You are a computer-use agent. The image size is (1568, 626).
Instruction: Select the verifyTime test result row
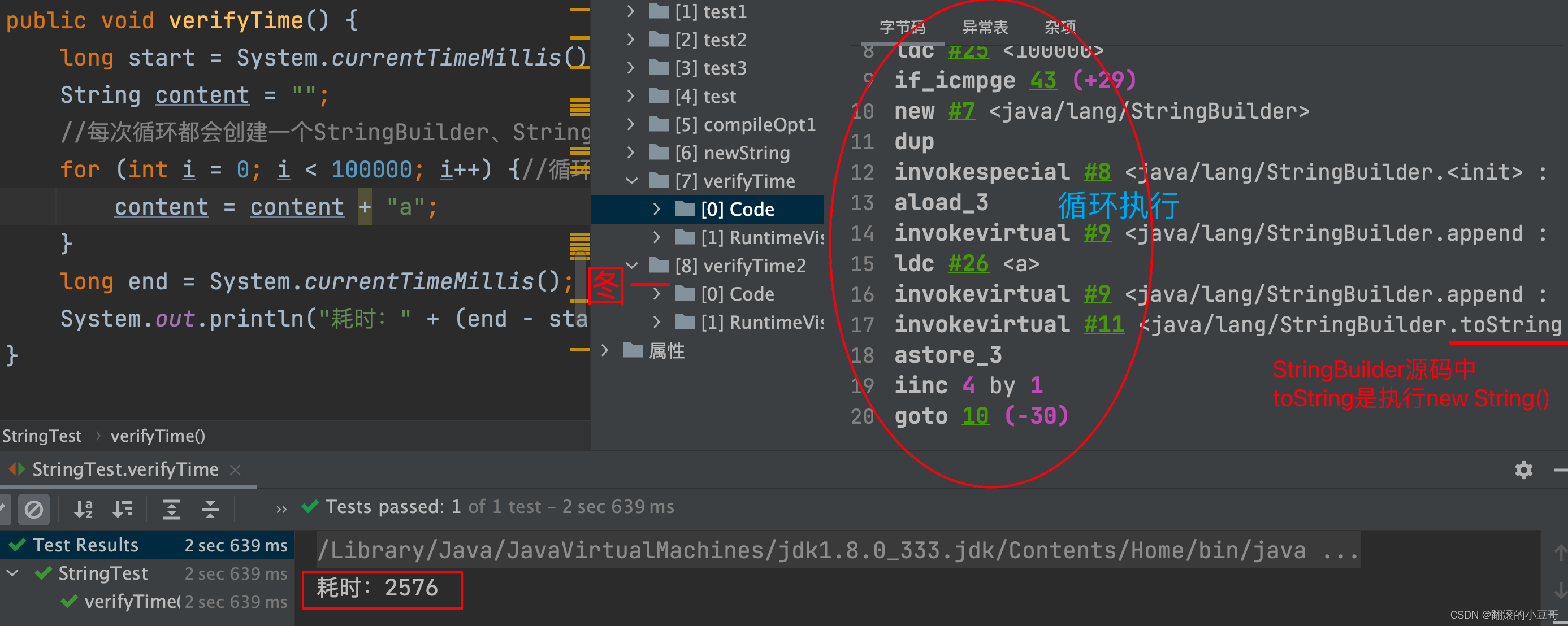point(131,602)
